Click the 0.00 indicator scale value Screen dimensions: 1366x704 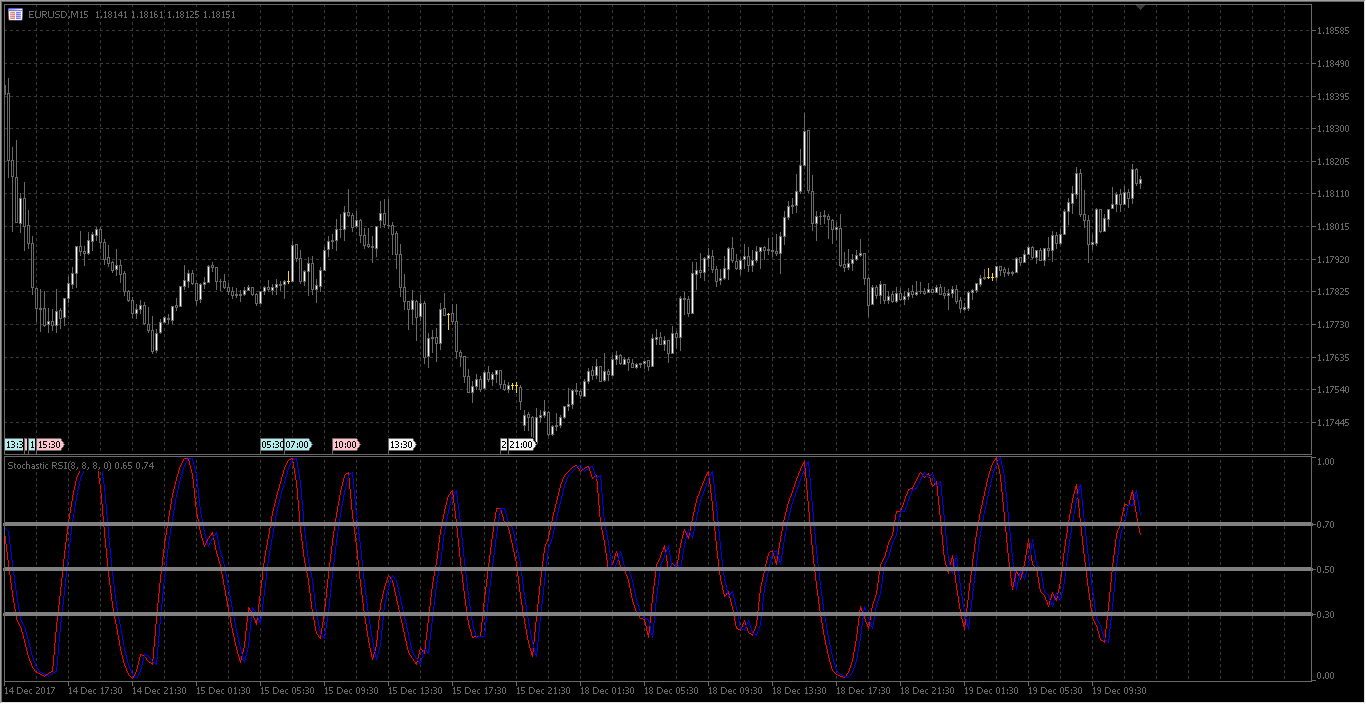point(1327,676)
